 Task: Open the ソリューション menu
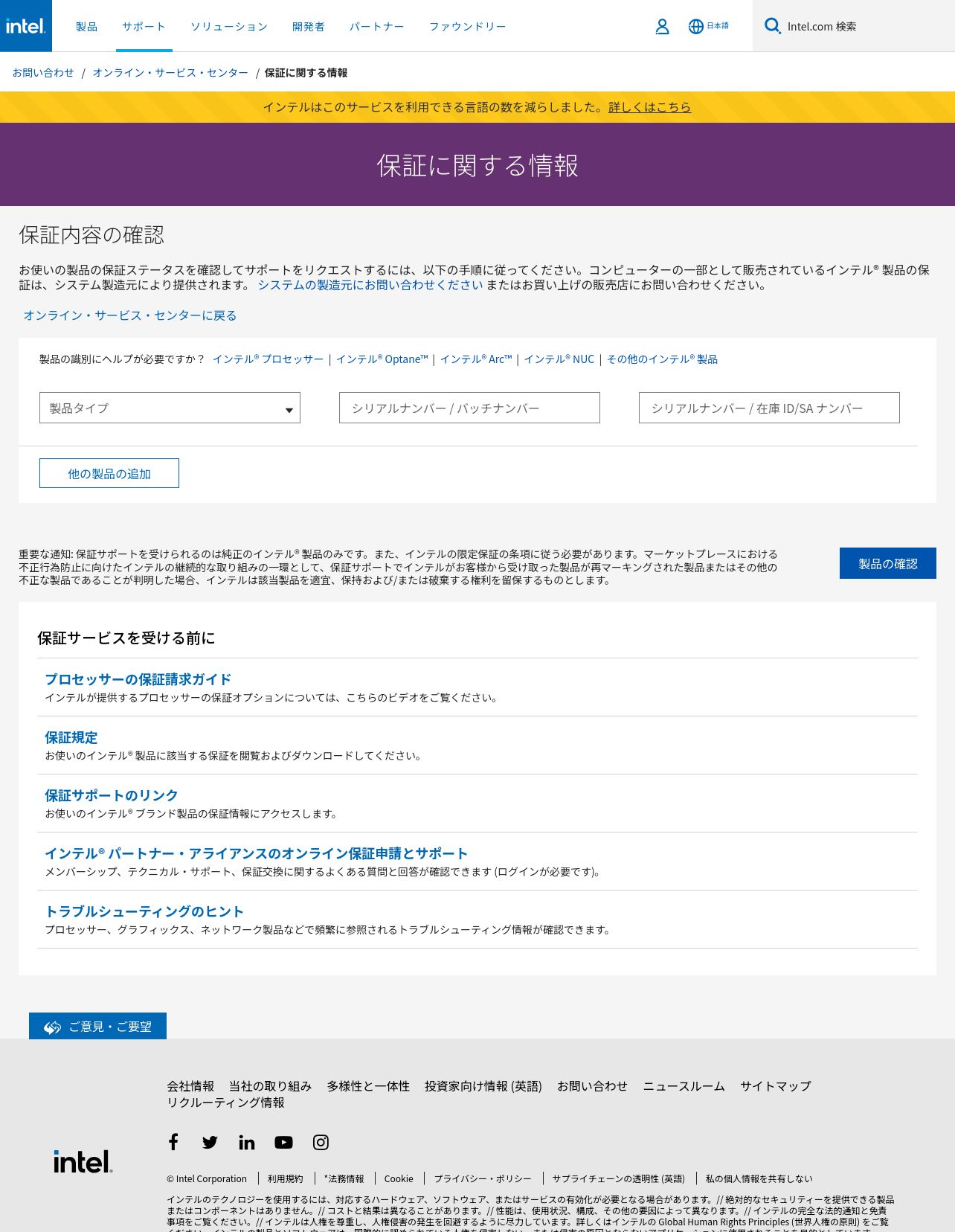pos(229,26)
